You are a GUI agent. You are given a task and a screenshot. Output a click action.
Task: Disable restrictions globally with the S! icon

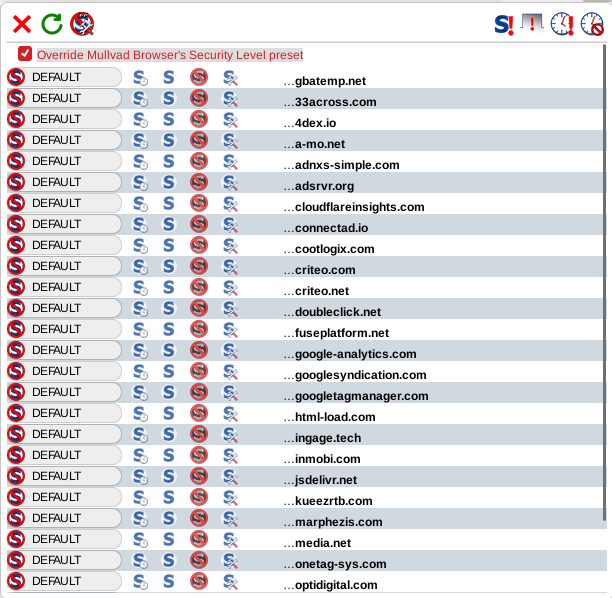[x=504, y=25]
